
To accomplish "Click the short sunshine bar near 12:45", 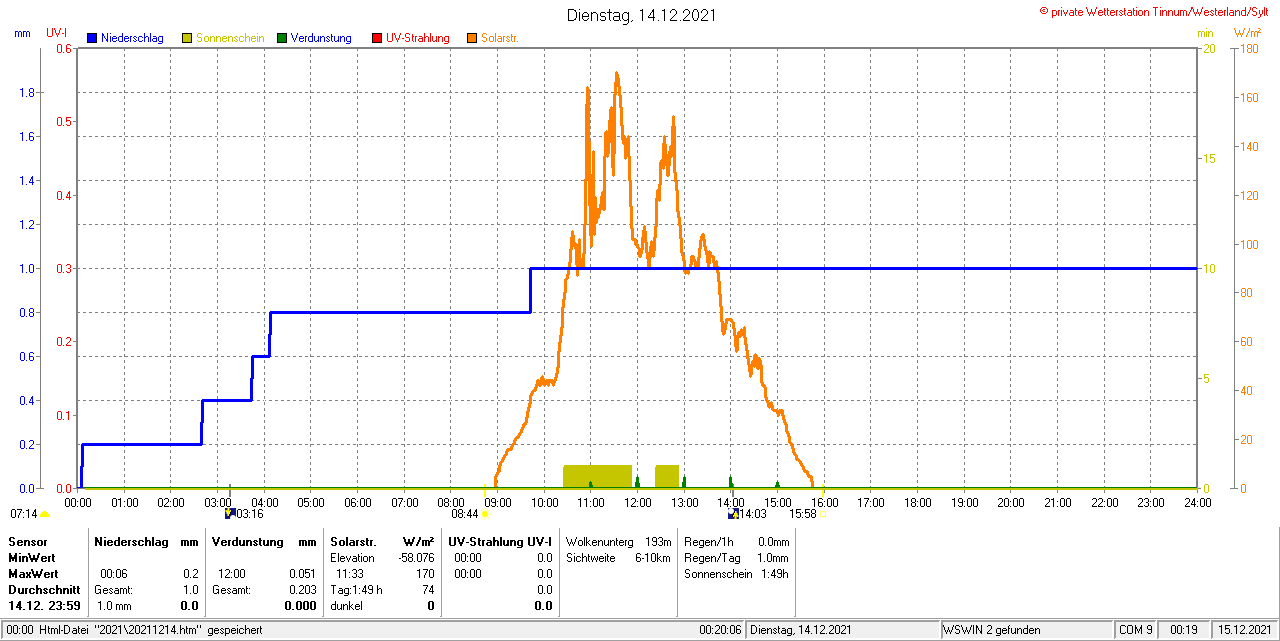I will [x=667, y=476].
